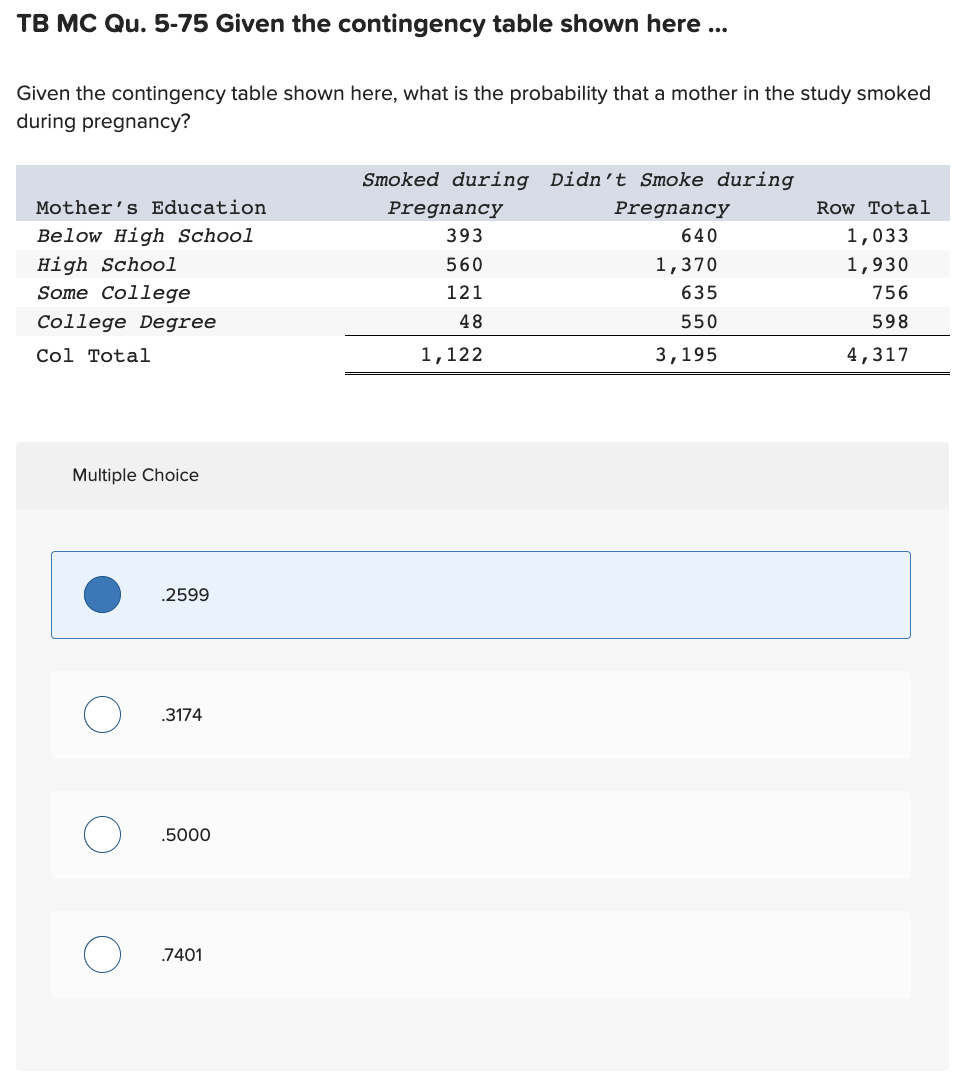Select the .3174 answer radio button
964x1089 pixels.
coord(101,714)
